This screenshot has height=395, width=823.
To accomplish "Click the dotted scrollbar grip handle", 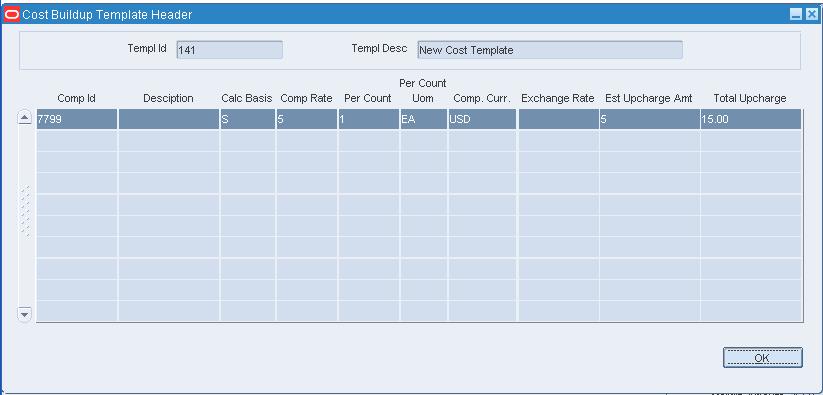I will (x=25, y=211).
